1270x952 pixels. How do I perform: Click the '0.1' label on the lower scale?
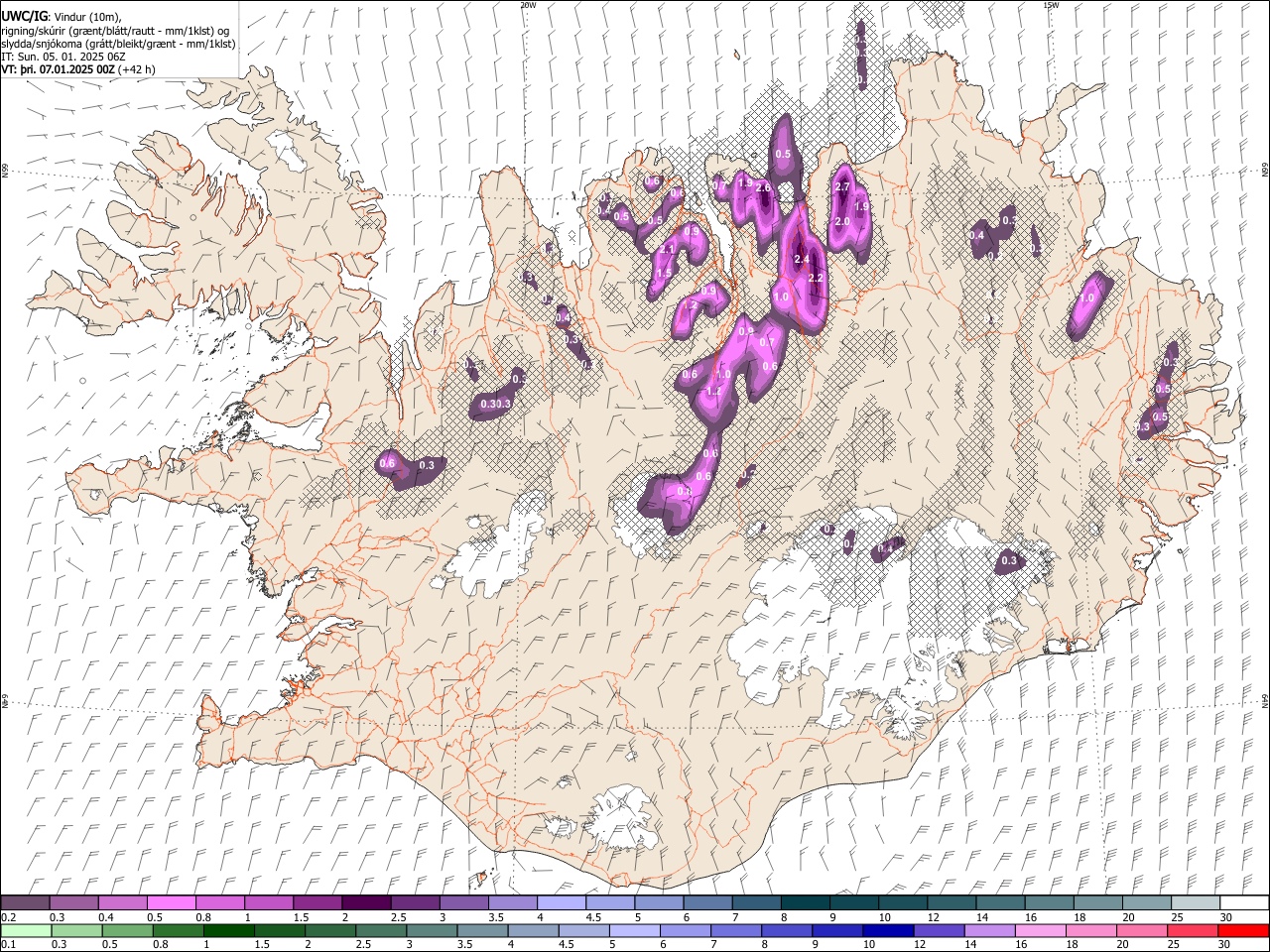(8, 945)
